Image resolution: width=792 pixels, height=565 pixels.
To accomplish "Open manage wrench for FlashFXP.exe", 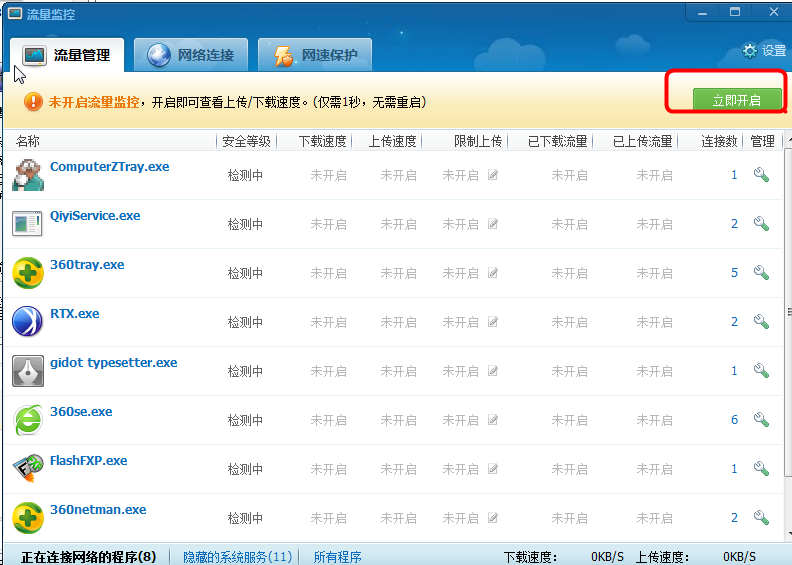I will [x=761, y=469].
